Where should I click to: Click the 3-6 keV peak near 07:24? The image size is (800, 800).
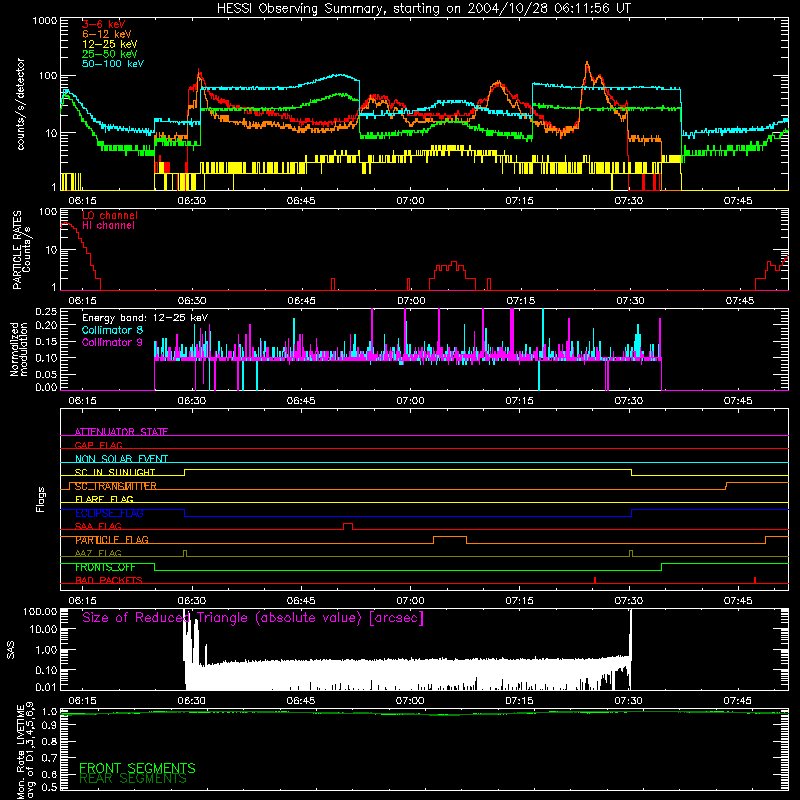tap(587, 64)
